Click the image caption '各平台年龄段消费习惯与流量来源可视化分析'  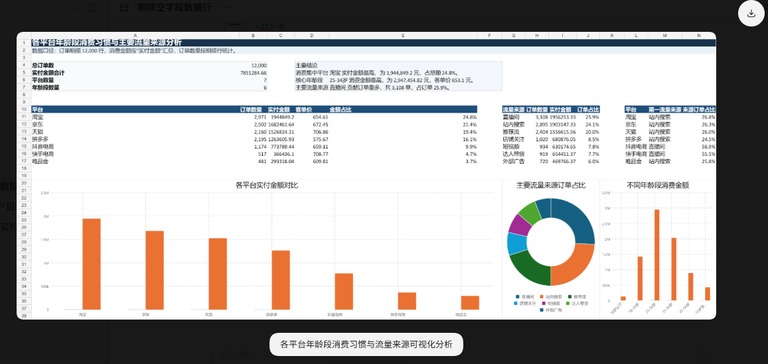point(366,344)
